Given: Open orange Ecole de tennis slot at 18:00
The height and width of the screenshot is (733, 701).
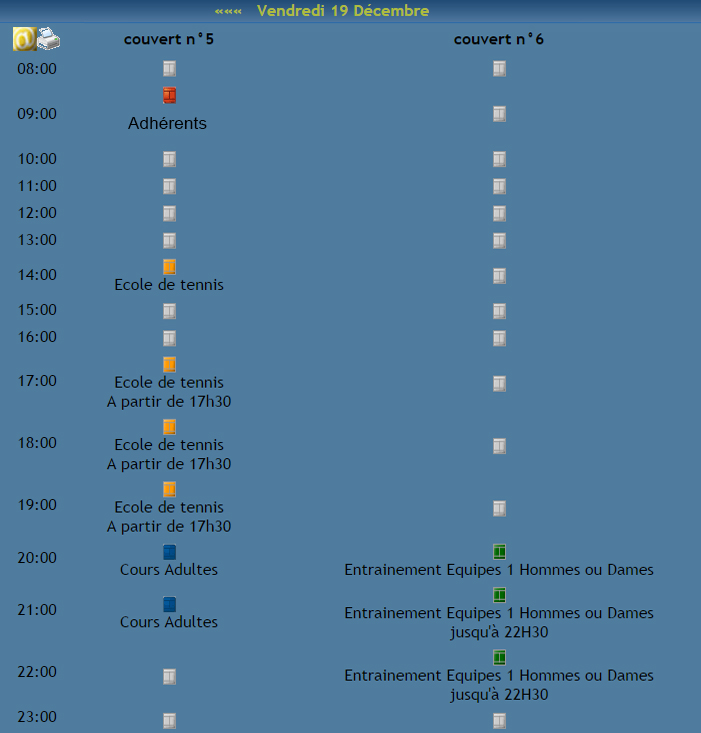Looking at the screenshot, I should [170, 427].
